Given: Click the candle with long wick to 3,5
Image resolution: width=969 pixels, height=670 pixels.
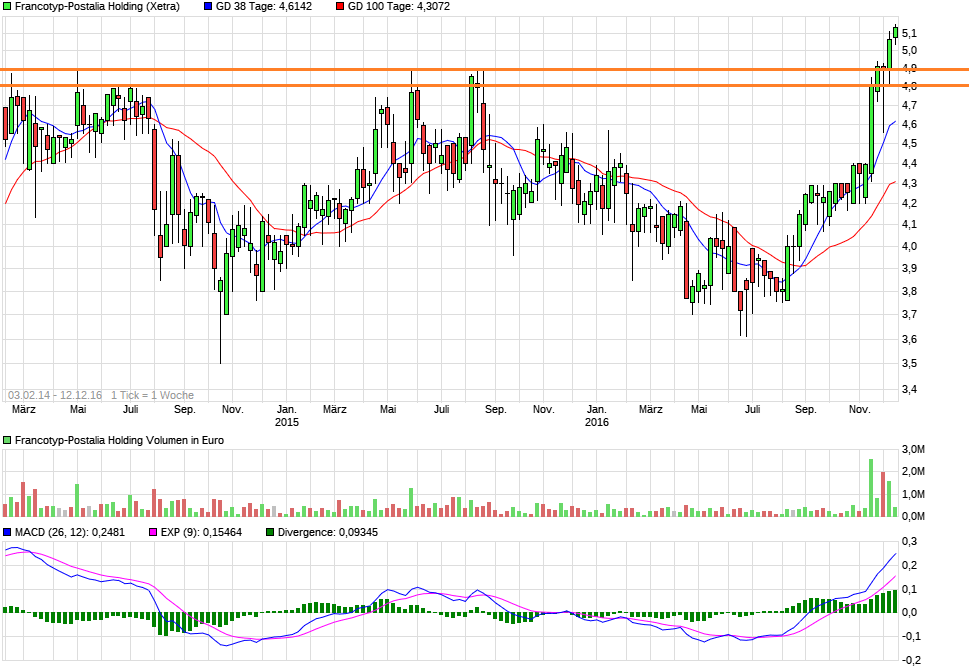Looking at the screenshot, I should point(221,321).
